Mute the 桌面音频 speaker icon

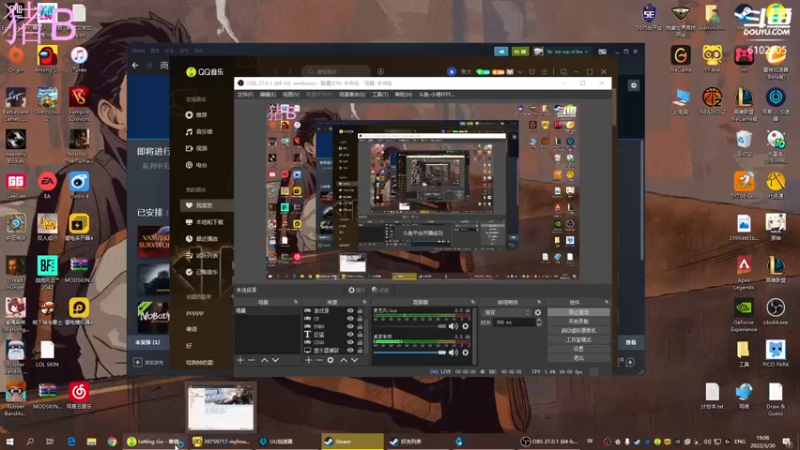pyautogui.click(x=453, y=352)
